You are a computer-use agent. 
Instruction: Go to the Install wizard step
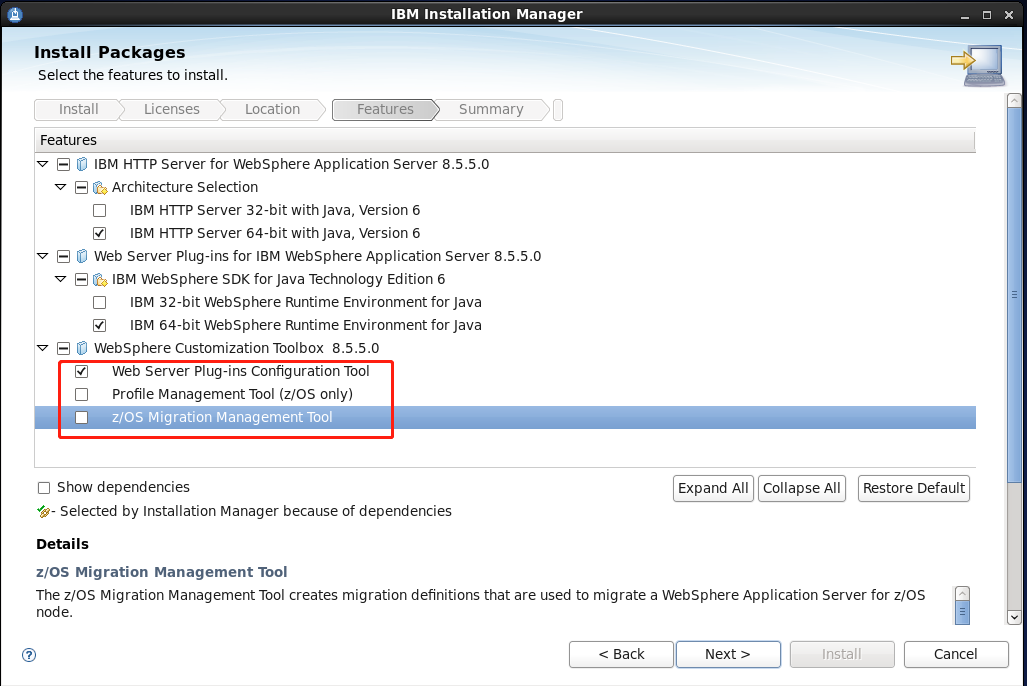[78, 109]
